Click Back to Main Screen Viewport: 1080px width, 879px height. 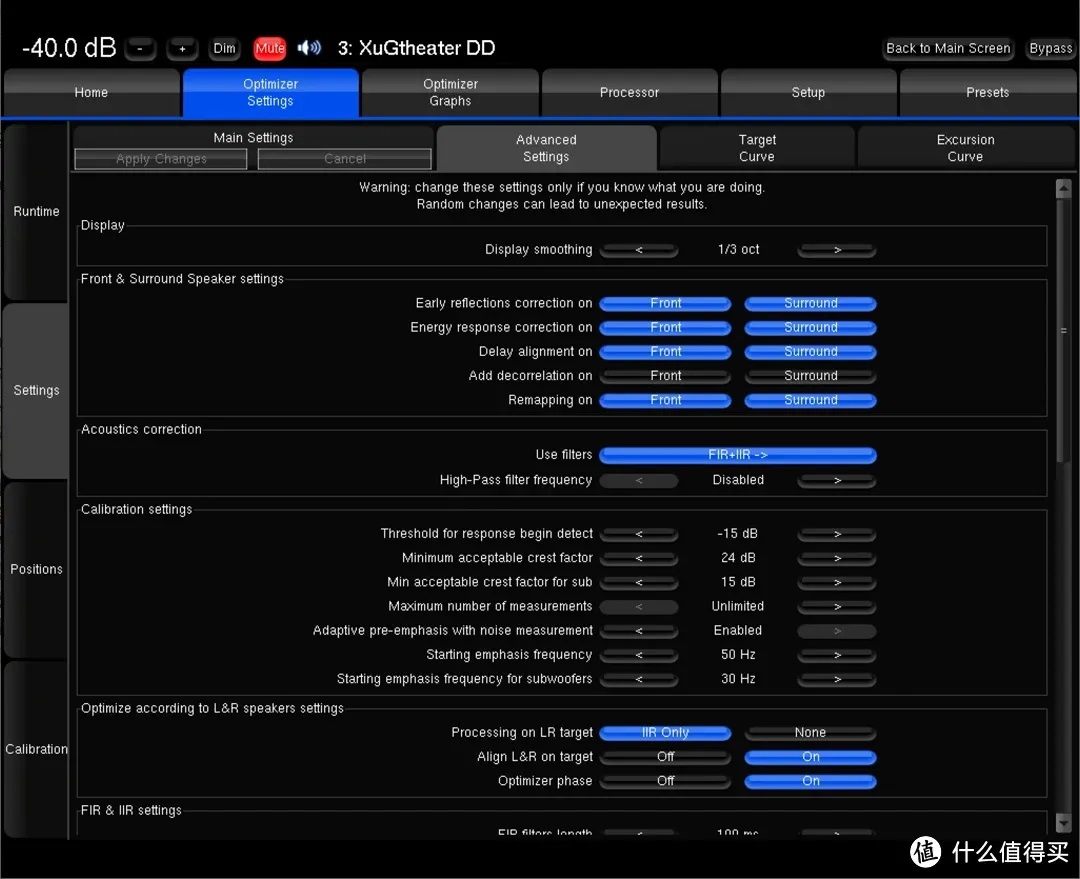tap(948, 48)
